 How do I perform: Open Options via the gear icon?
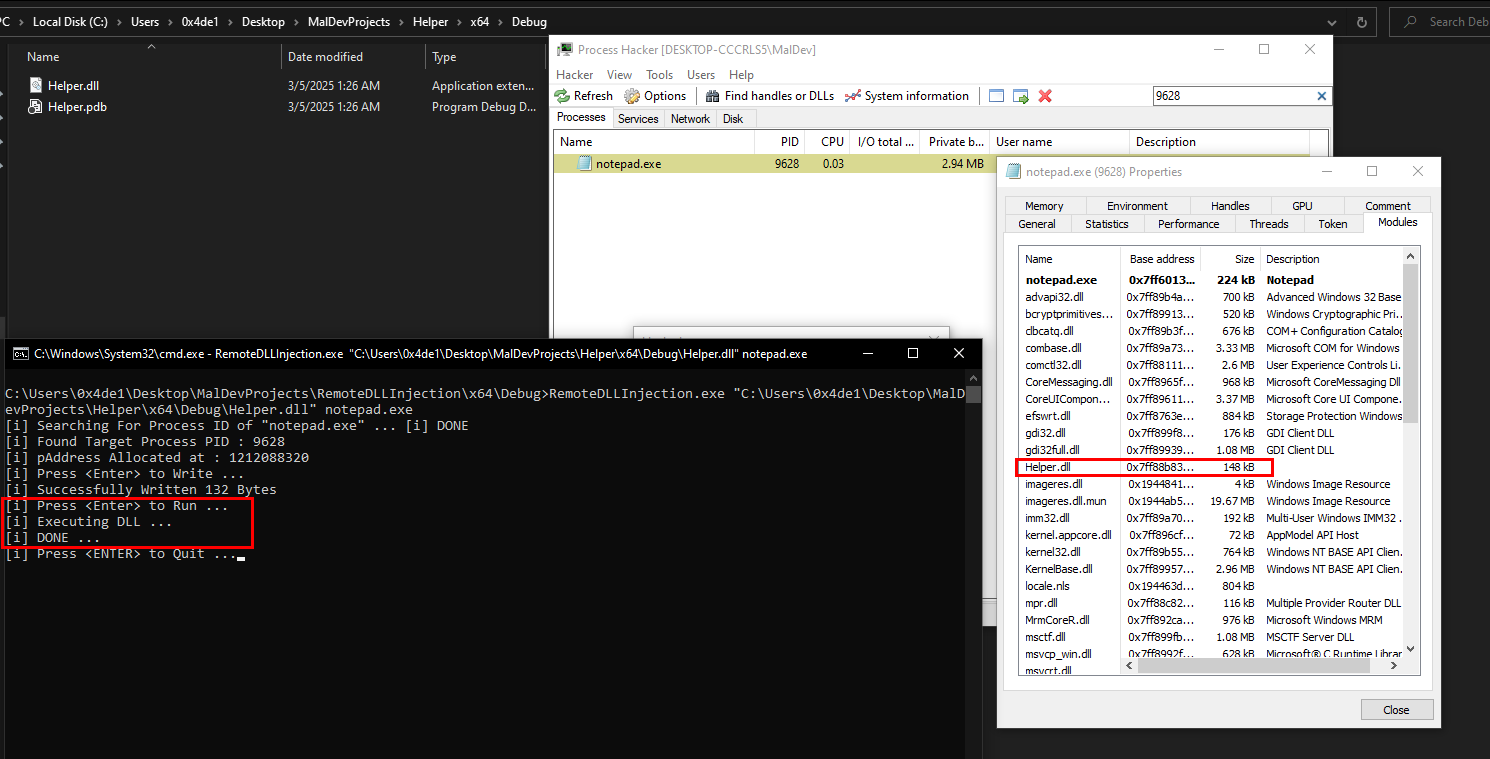click(632, 96)
